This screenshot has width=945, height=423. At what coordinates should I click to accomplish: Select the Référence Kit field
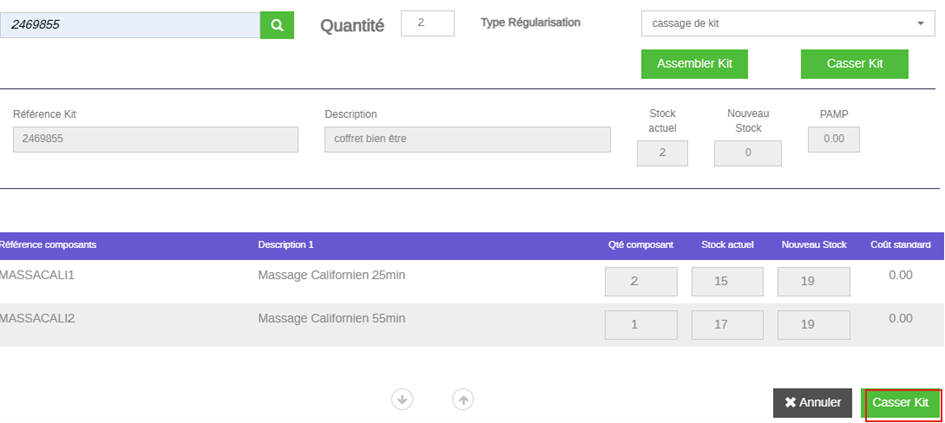[x=155, y=139]
